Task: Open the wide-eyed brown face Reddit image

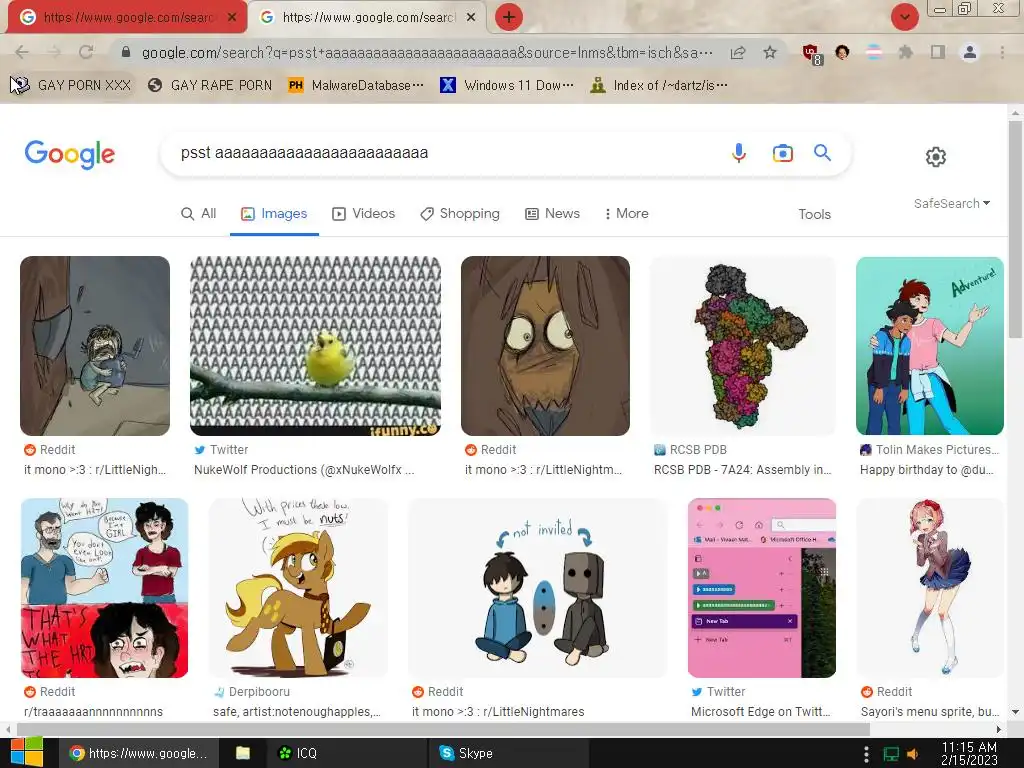Action: (545, 345)
